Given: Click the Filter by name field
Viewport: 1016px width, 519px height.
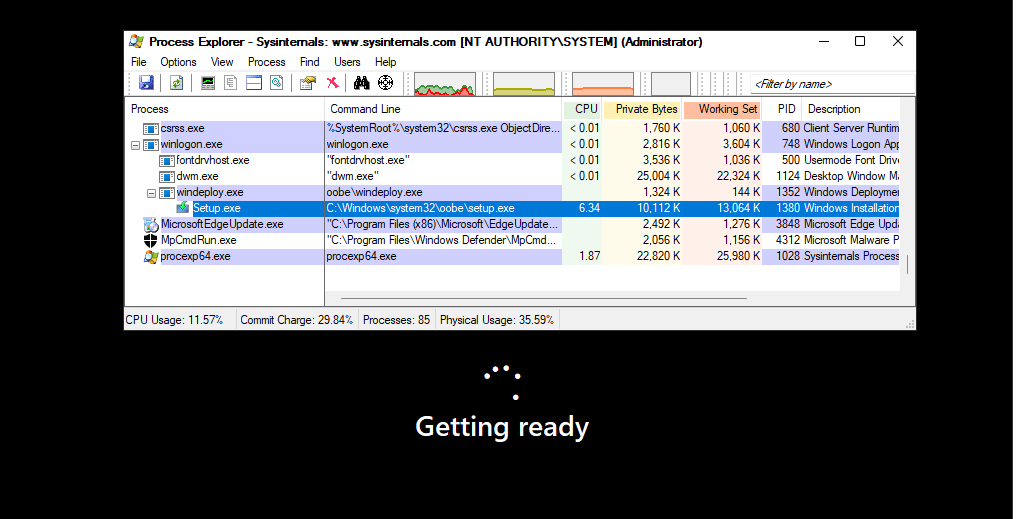Looking at the screenshot, I should [833, 84].
